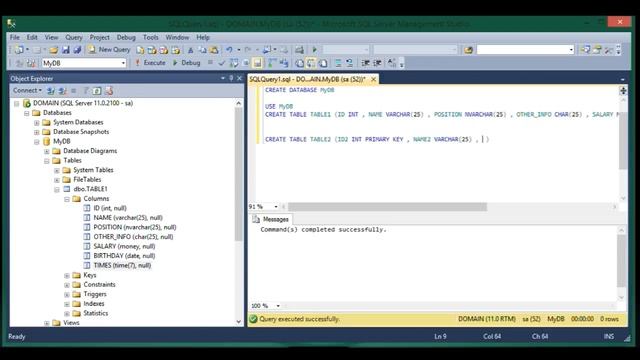Switch output to Results to Grid
Viewport: 640px width, 360px height.
[x=311, y=63]
